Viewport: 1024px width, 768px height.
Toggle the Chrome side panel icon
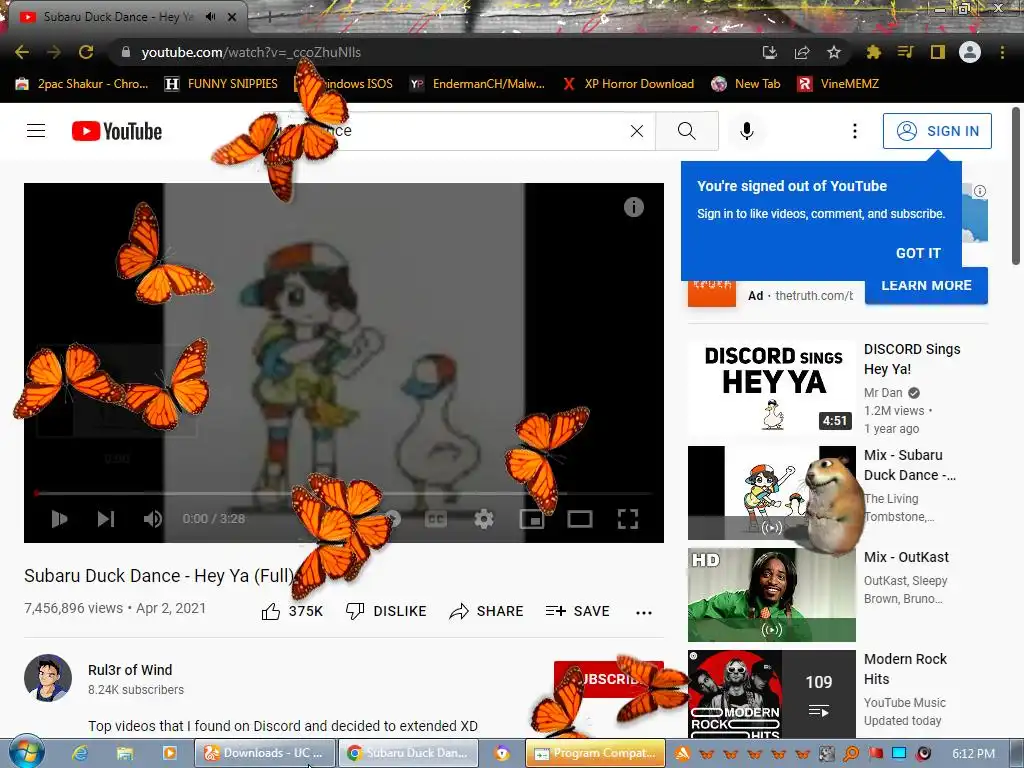pyautogui.click(x=938, y=52)
